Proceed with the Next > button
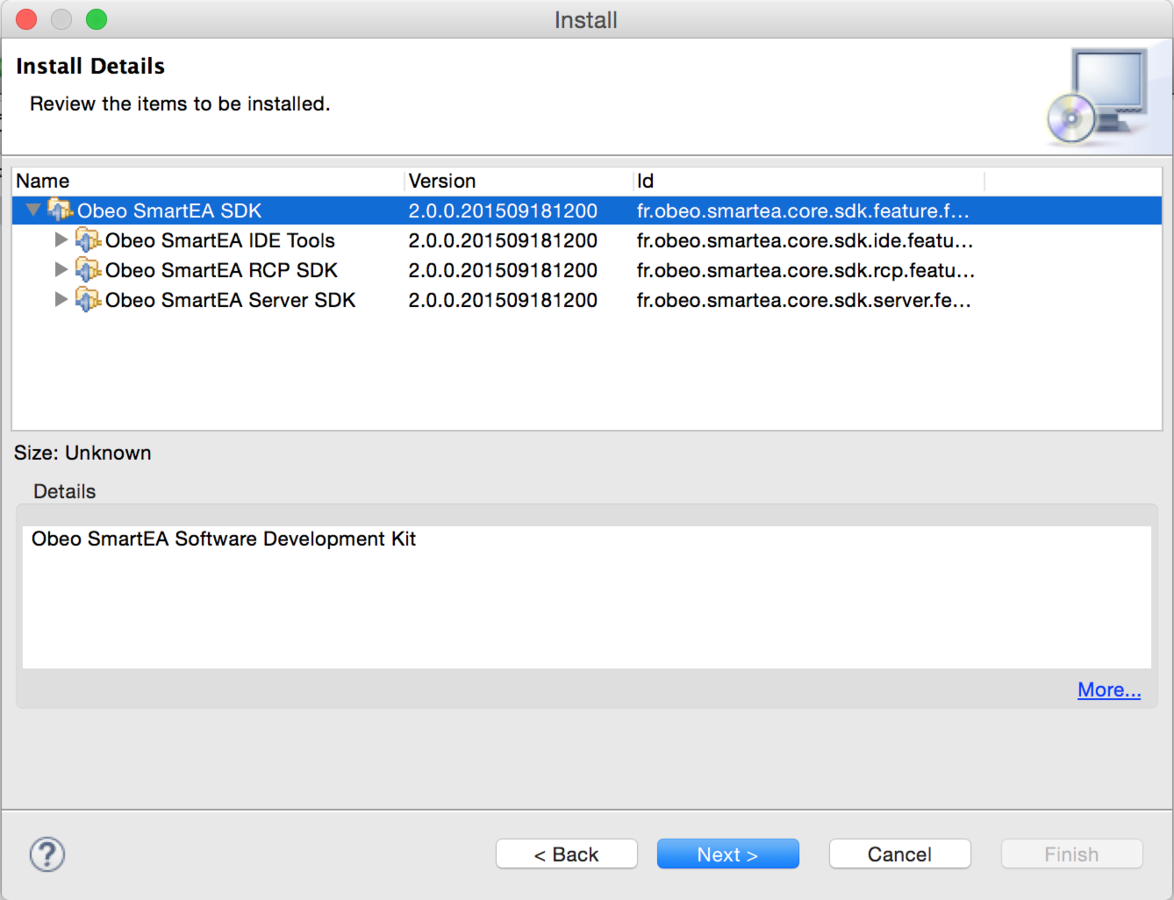The image size is (1174, 900). point(728,854)
